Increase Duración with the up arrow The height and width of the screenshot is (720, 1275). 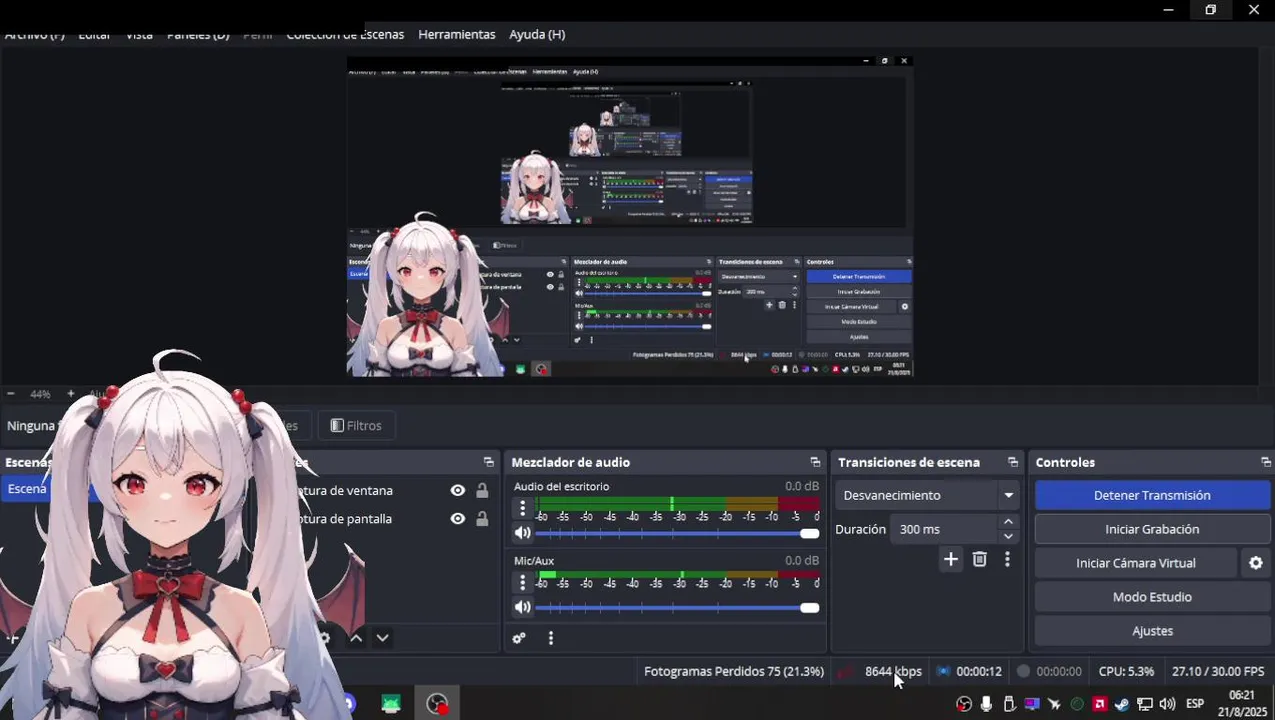click(x=1008, y=521)
